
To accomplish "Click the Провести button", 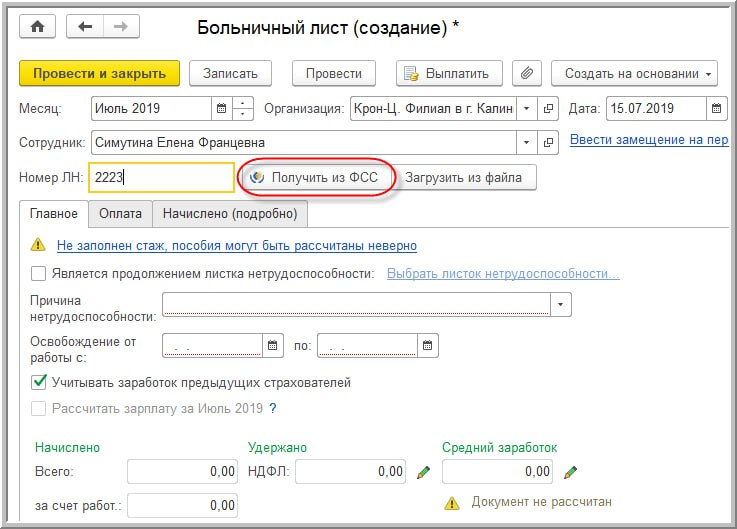I will pyautogui.click(x=334, y=73).
